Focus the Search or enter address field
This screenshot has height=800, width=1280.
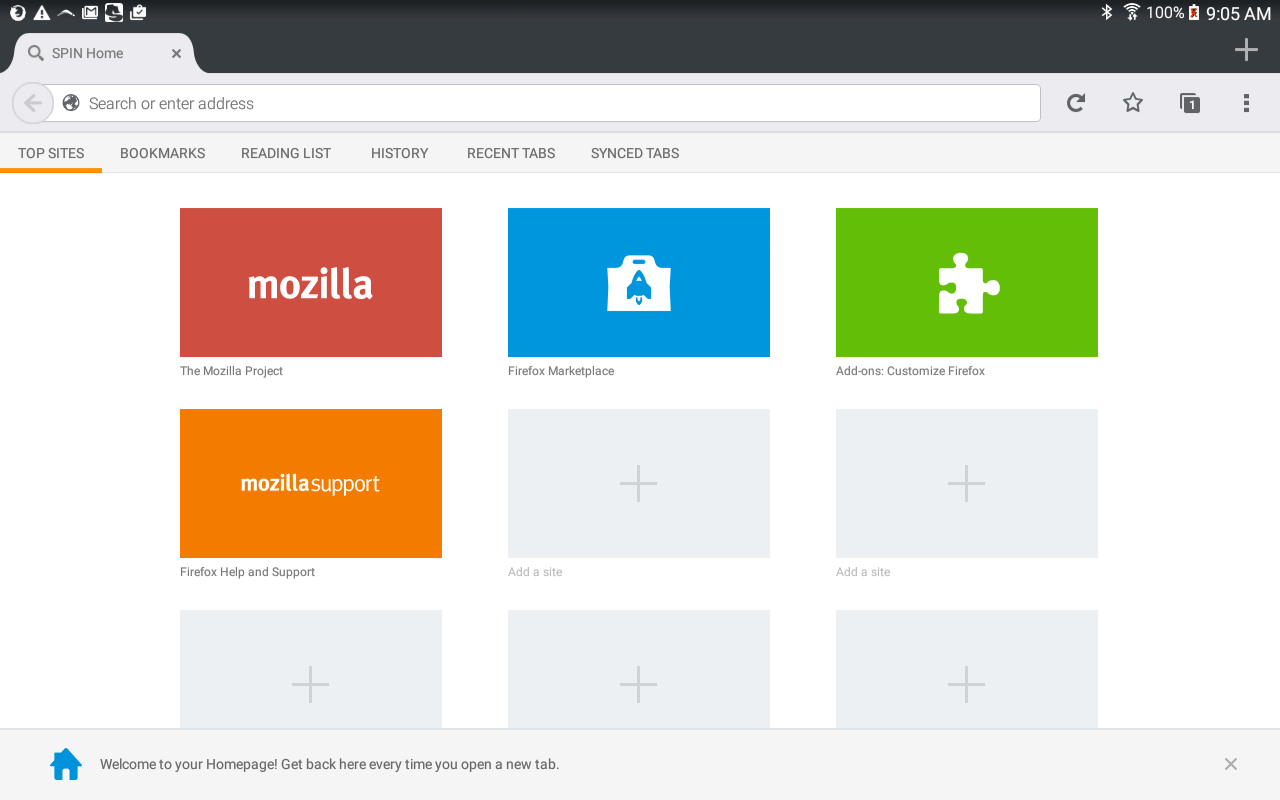(546, 103)
